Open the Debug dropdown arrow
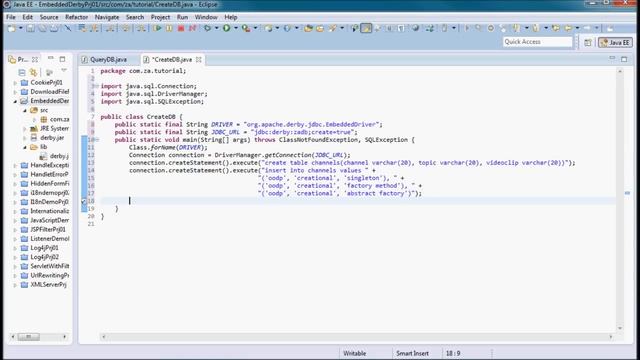Image resolution: width=640 pixels, height=360 pixels. coord(216,28)
